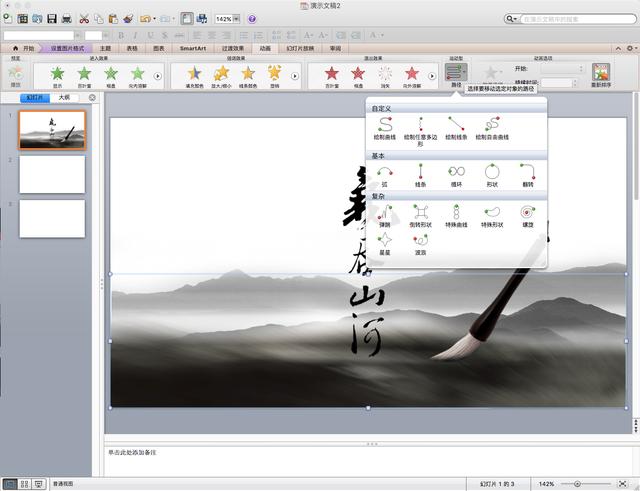The image size is (640, 491).
Task: Click the Cut scissors icon
Action: (x=84, y=19)
